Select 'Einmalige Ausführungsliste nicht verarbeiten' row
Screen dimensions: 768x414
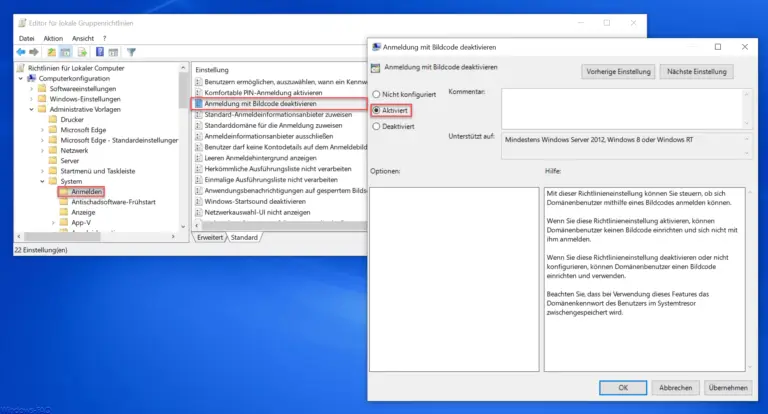pyautogui.click(x=280, y=180)
